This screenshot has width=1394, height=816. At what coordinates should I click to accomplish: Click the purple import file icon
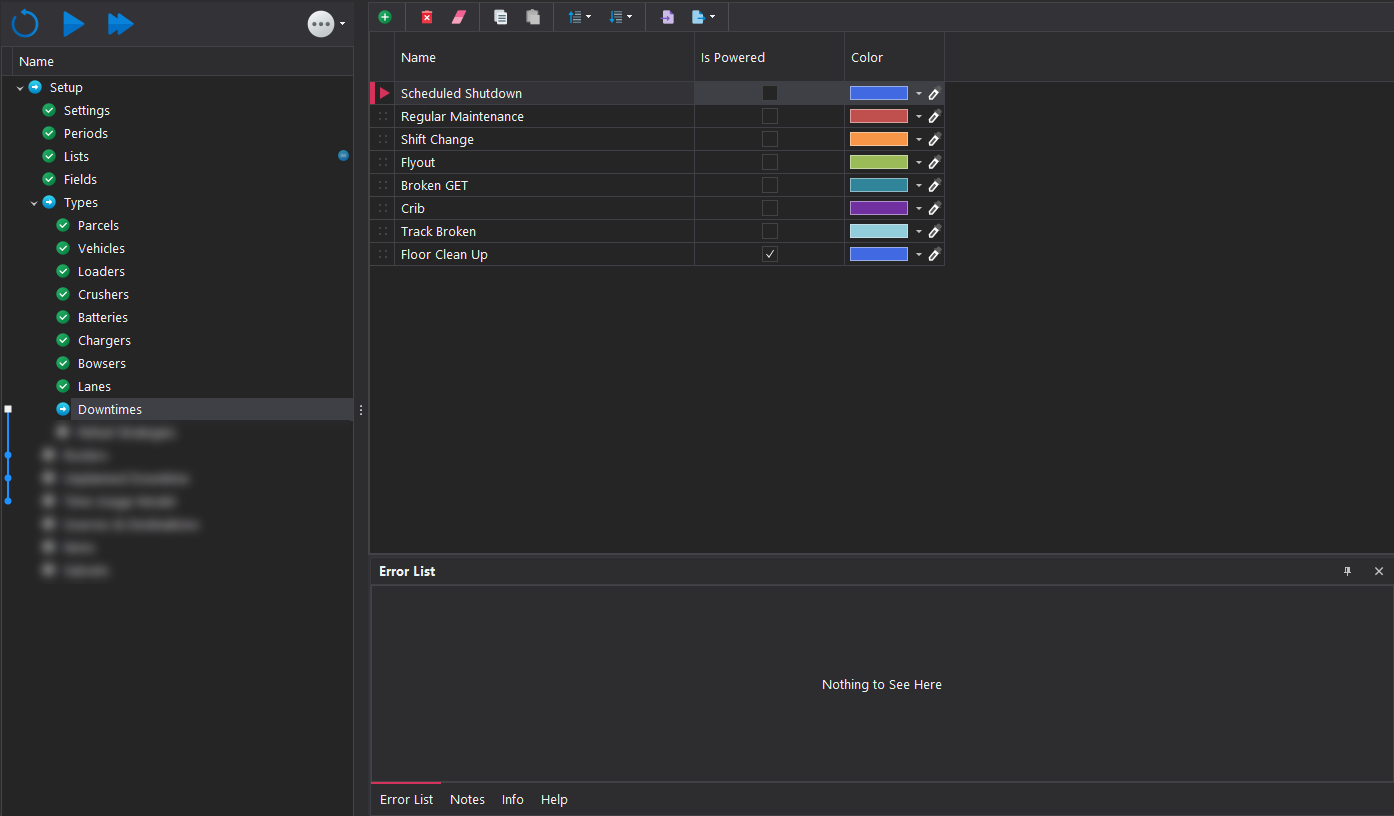pyautogui.click(x=667, y=17)
